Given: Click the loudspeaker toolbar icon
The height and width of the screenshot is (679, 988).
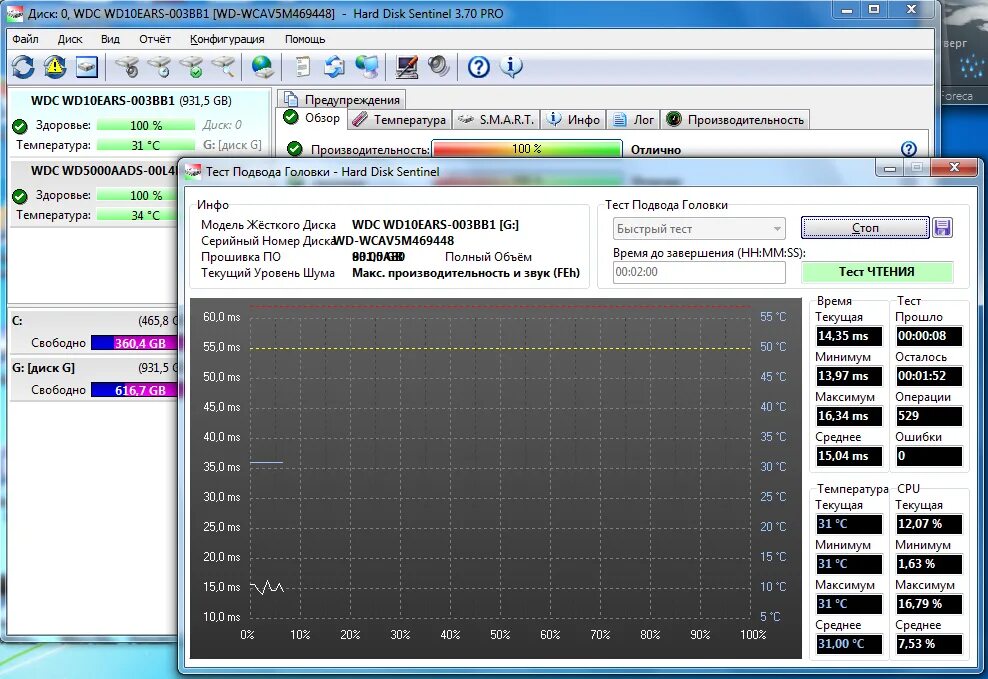Looking at the screenshot, I should pos(439,66).
